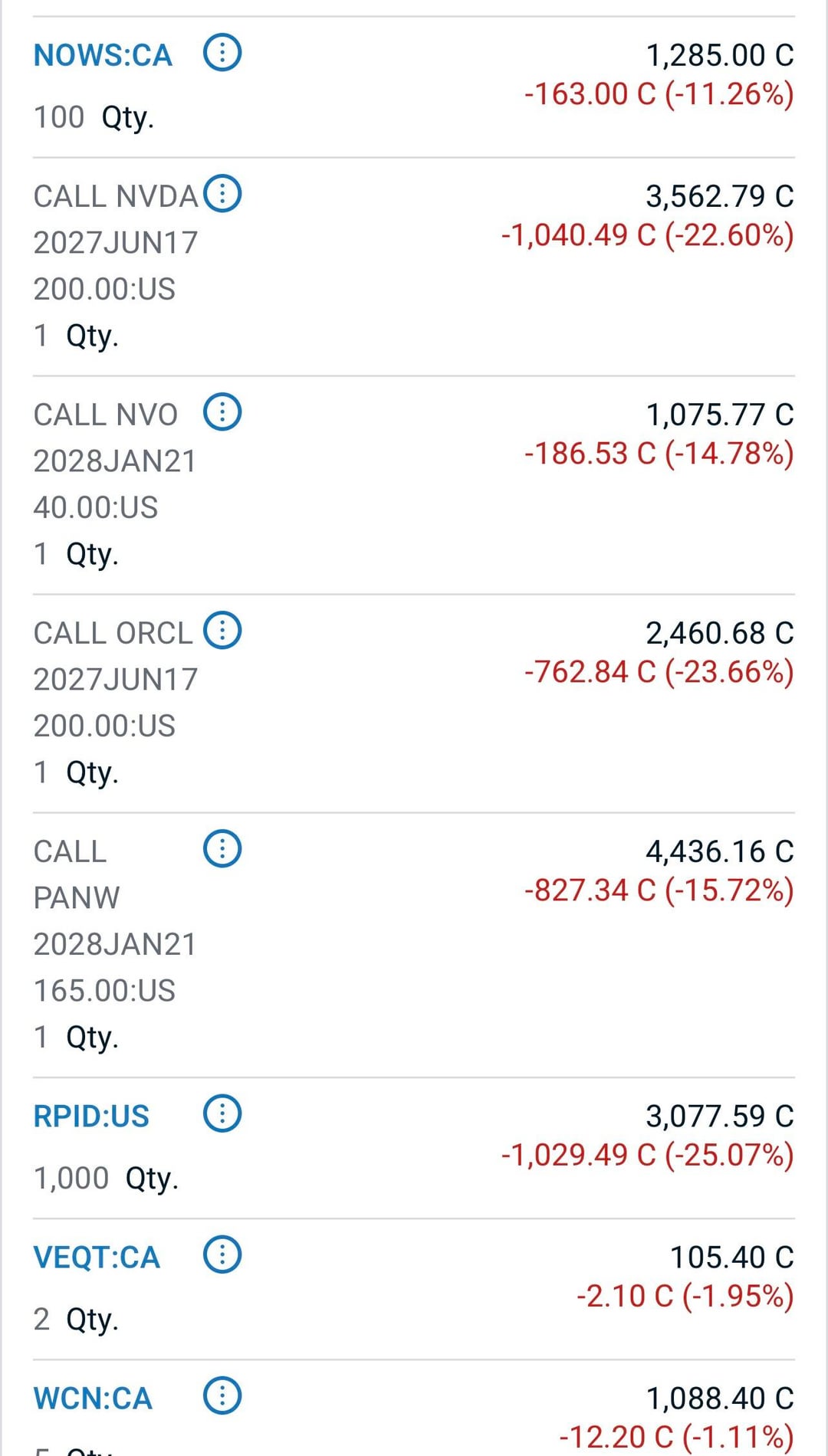Viewport: 828px width, 1456px height.
Task: Open more options icon for NOWS:CA
Action: pyautogui.click(x=222, y=54)
